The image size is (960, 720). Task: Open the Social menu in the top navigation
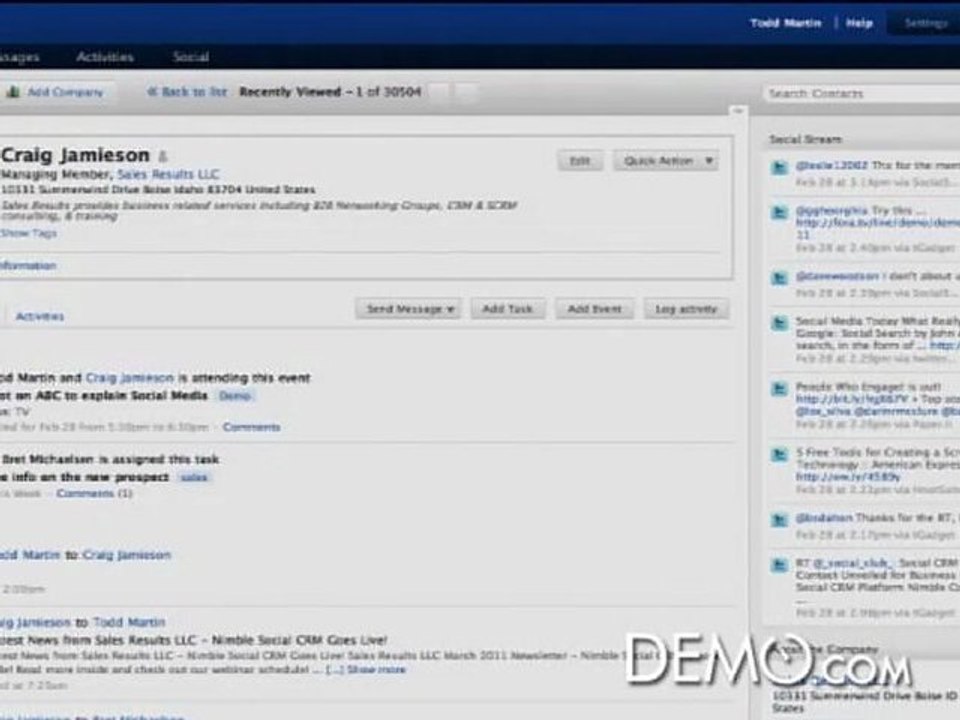(190, 57)
